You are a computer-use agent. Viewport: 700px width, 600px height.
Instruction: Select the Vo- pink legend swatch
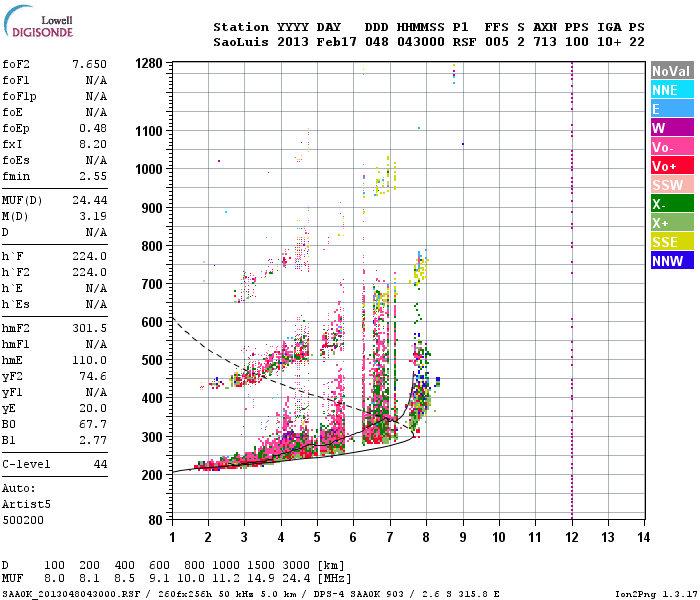[x=672, y=147]
